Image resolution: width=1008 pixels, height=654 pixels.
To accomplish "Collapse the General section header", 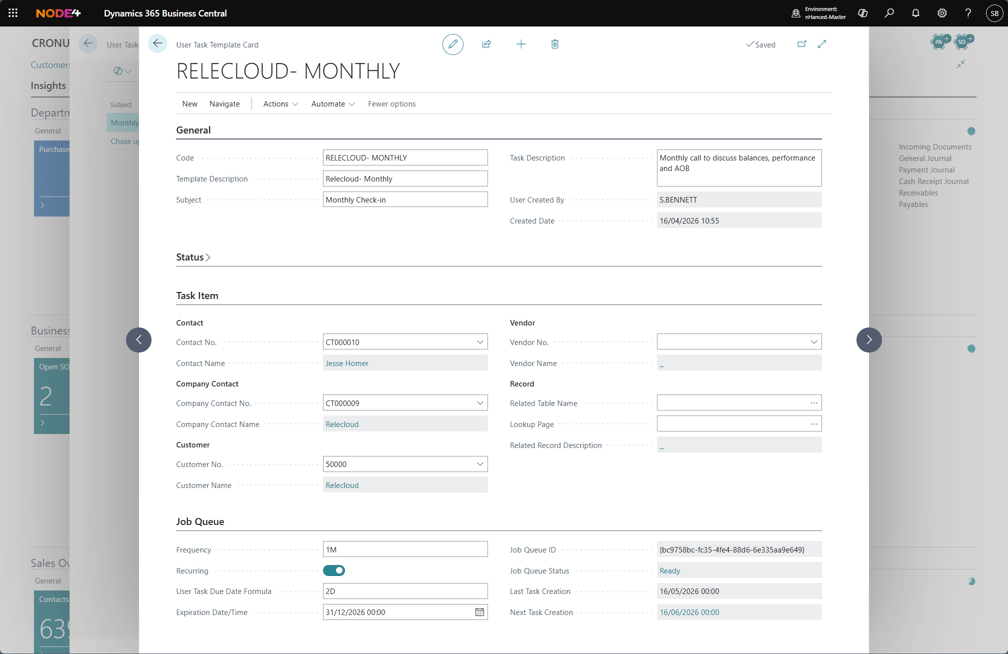I will [x=194, y=130].
